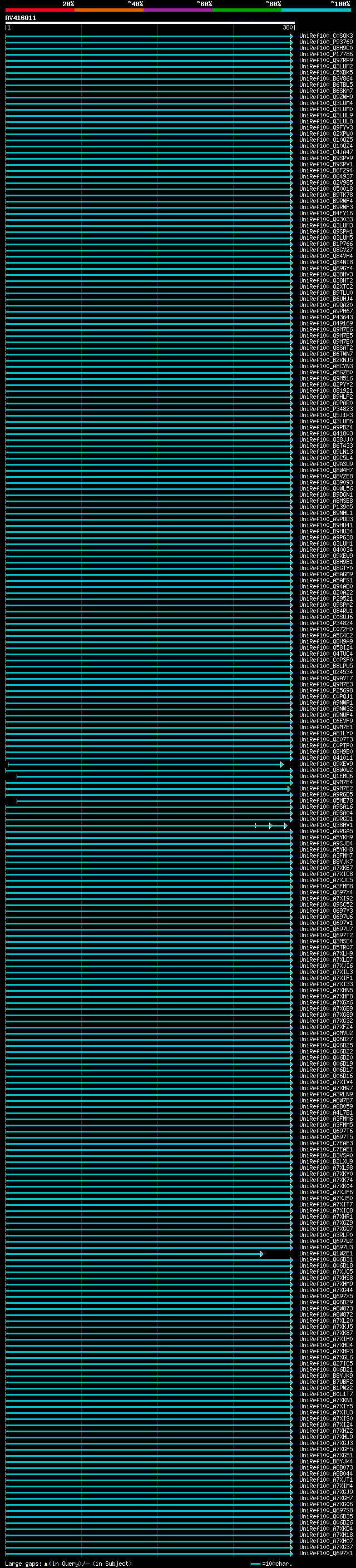
Task: Select the UniRef100_P43643 label
Action: click(x=325, y=317)
